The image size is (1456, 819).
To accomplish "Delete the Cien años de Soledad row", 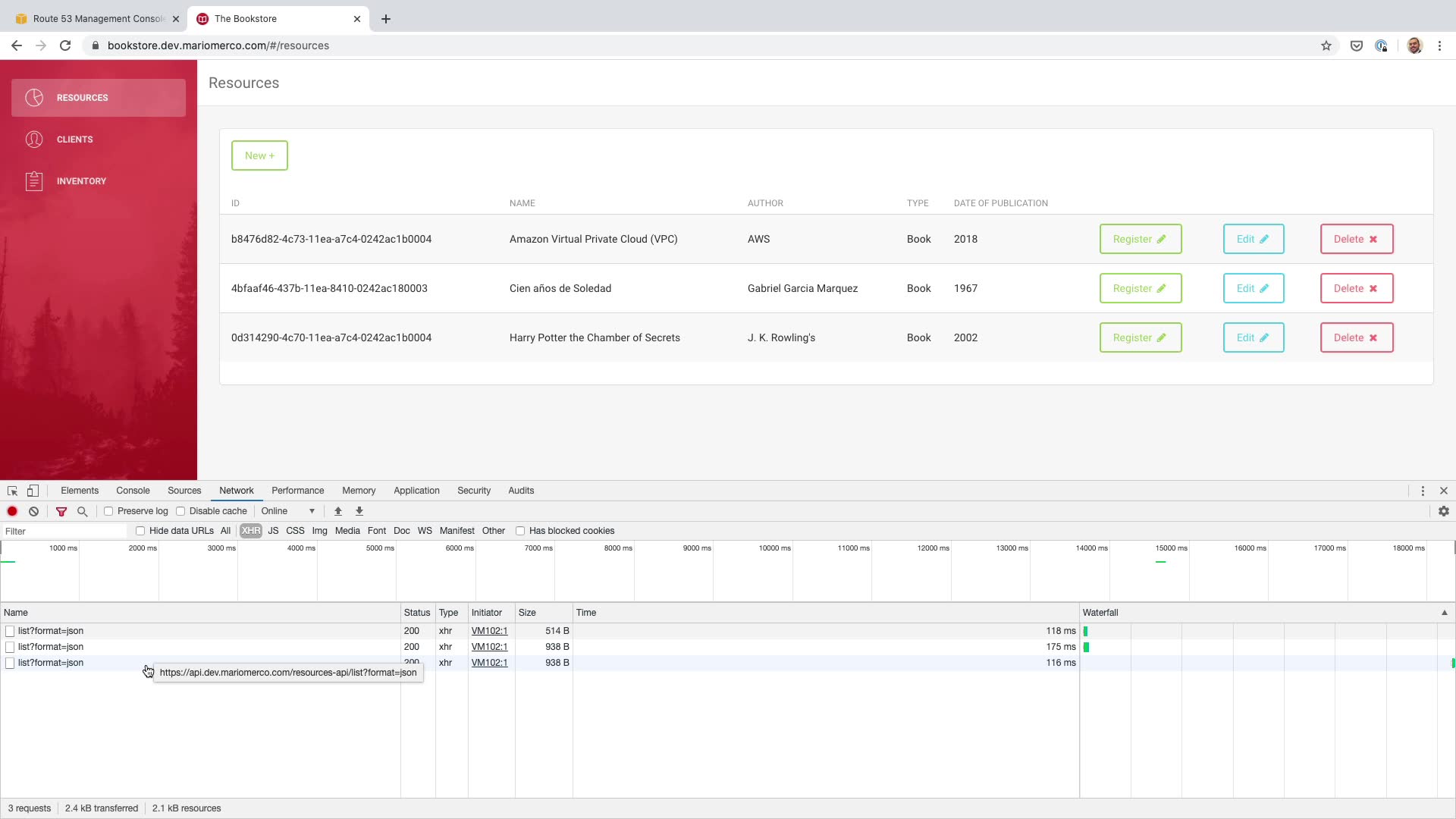I will (1356, 288).
